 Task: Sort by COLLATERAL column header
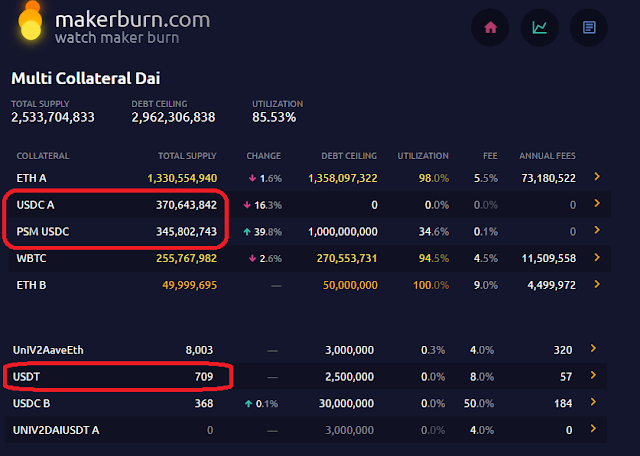(43, 156)
